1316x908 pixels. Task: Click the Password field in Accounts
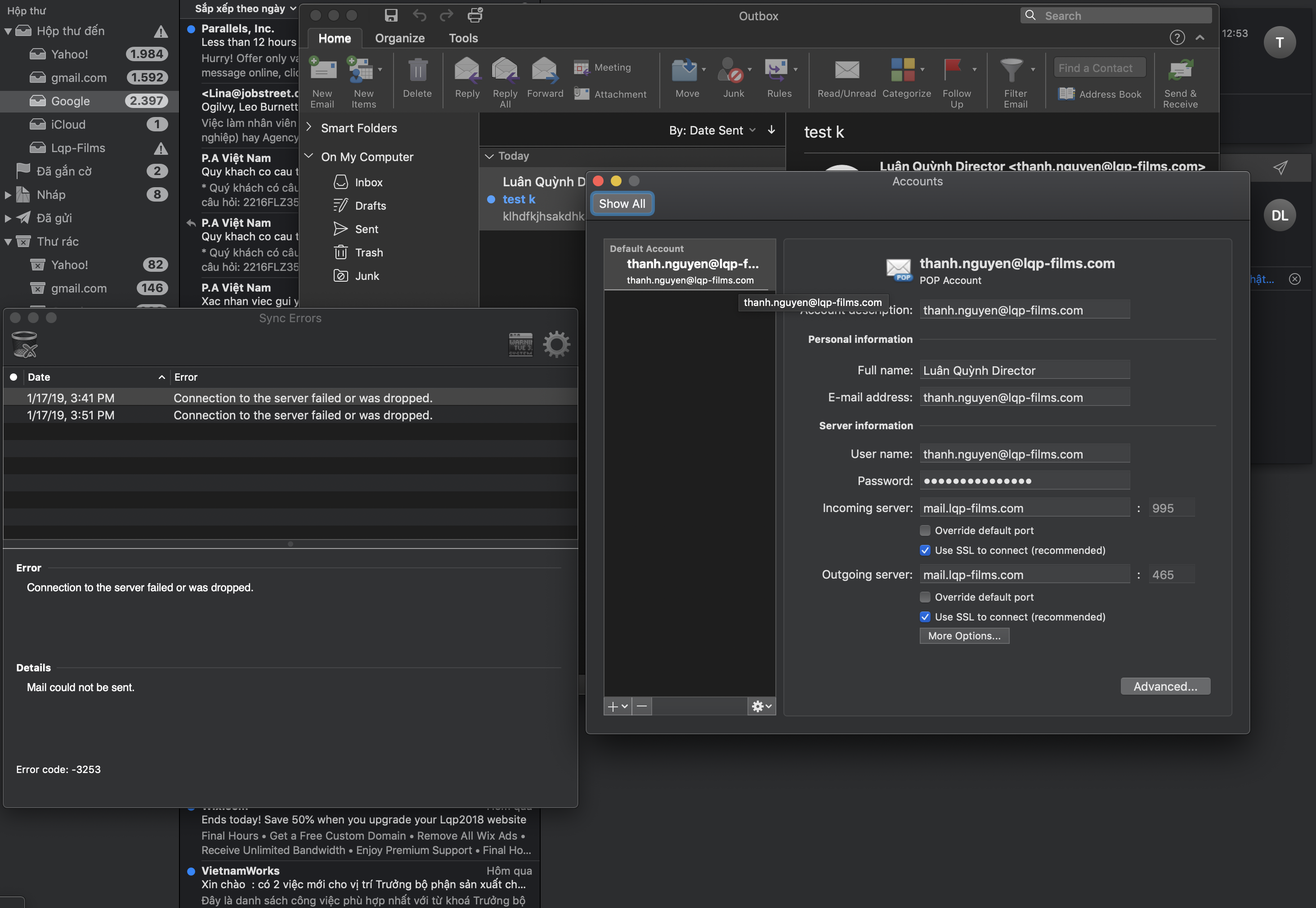click(x=1024, y=481)
